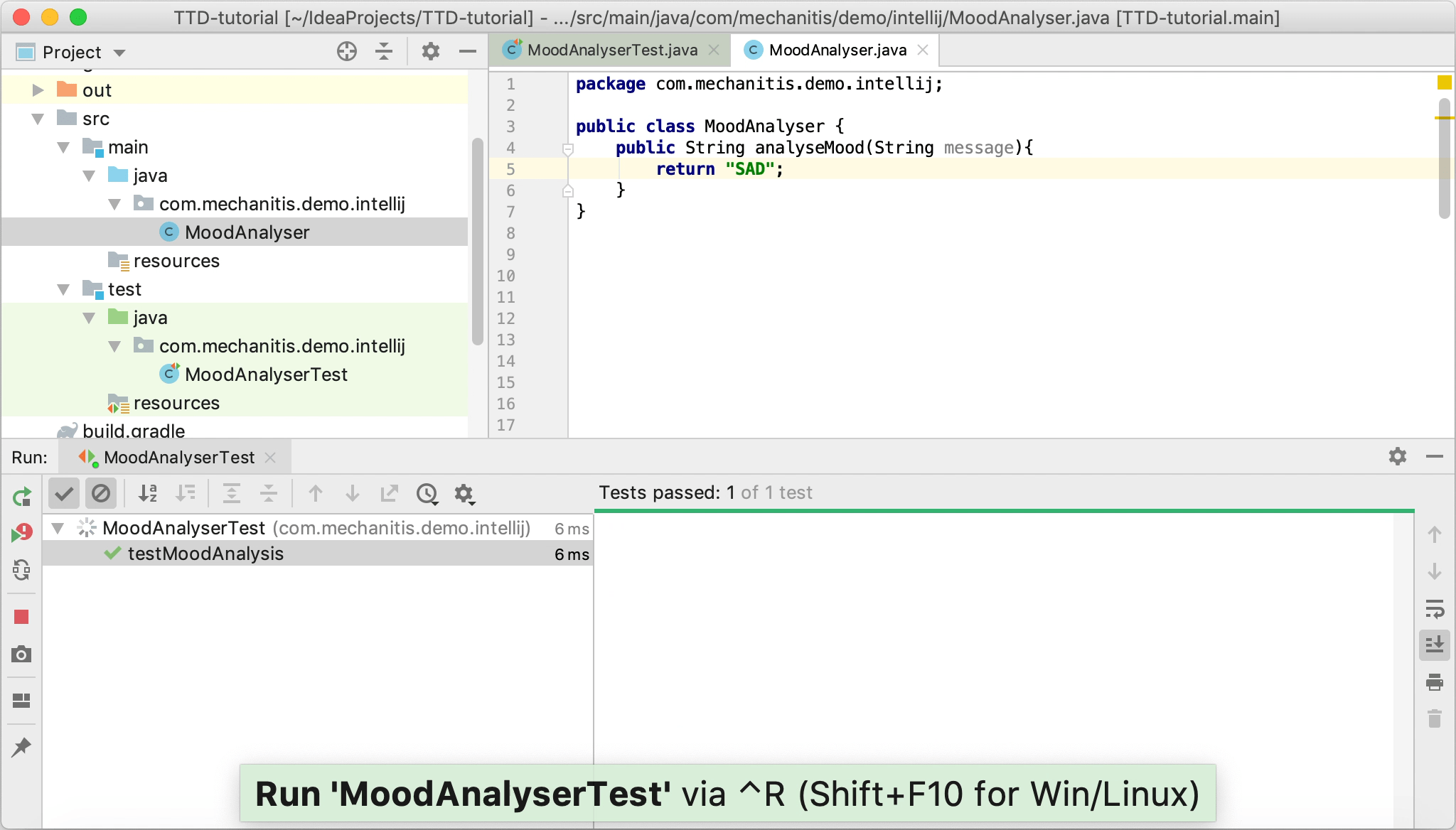Toggle show passed tests filter

pyautogui.click(x=63, y=493)
